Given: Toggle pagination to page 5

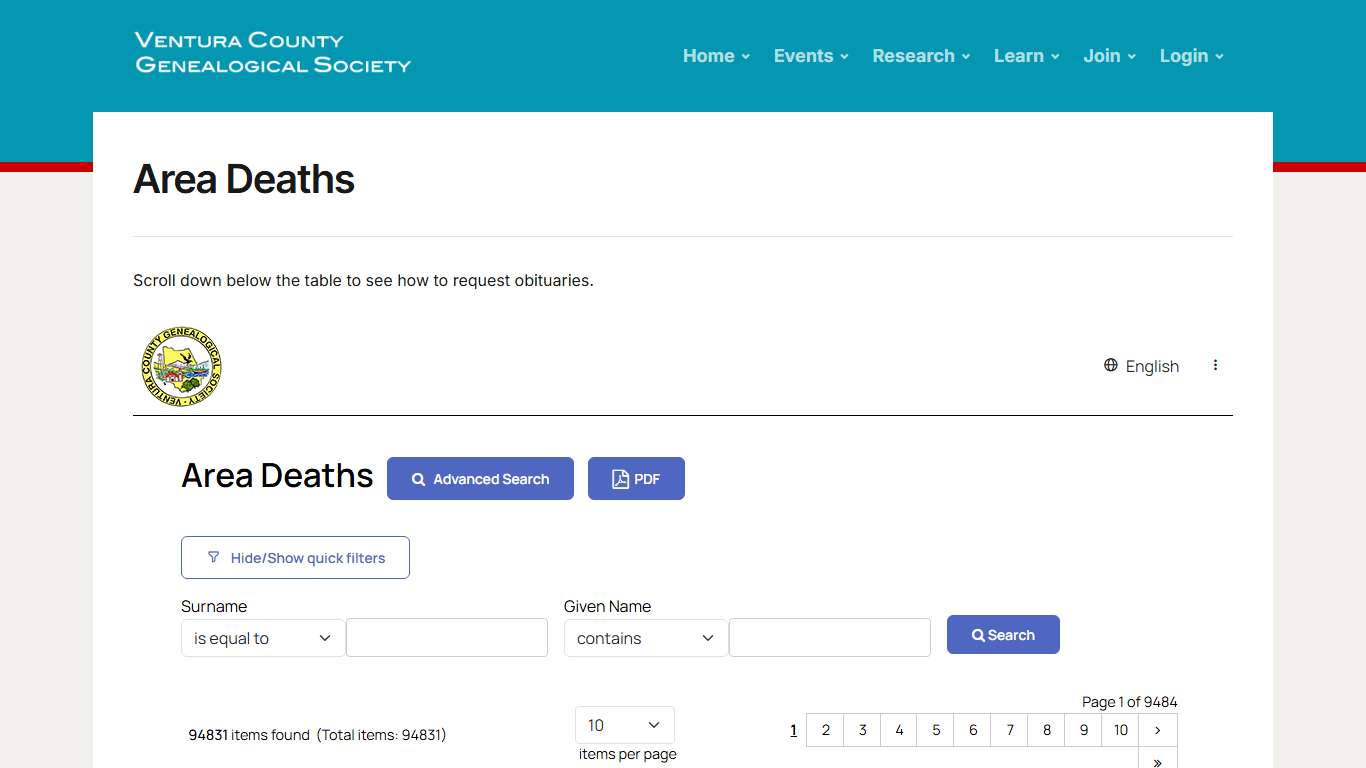Looking at the screenshot, I should coord(935,730).
